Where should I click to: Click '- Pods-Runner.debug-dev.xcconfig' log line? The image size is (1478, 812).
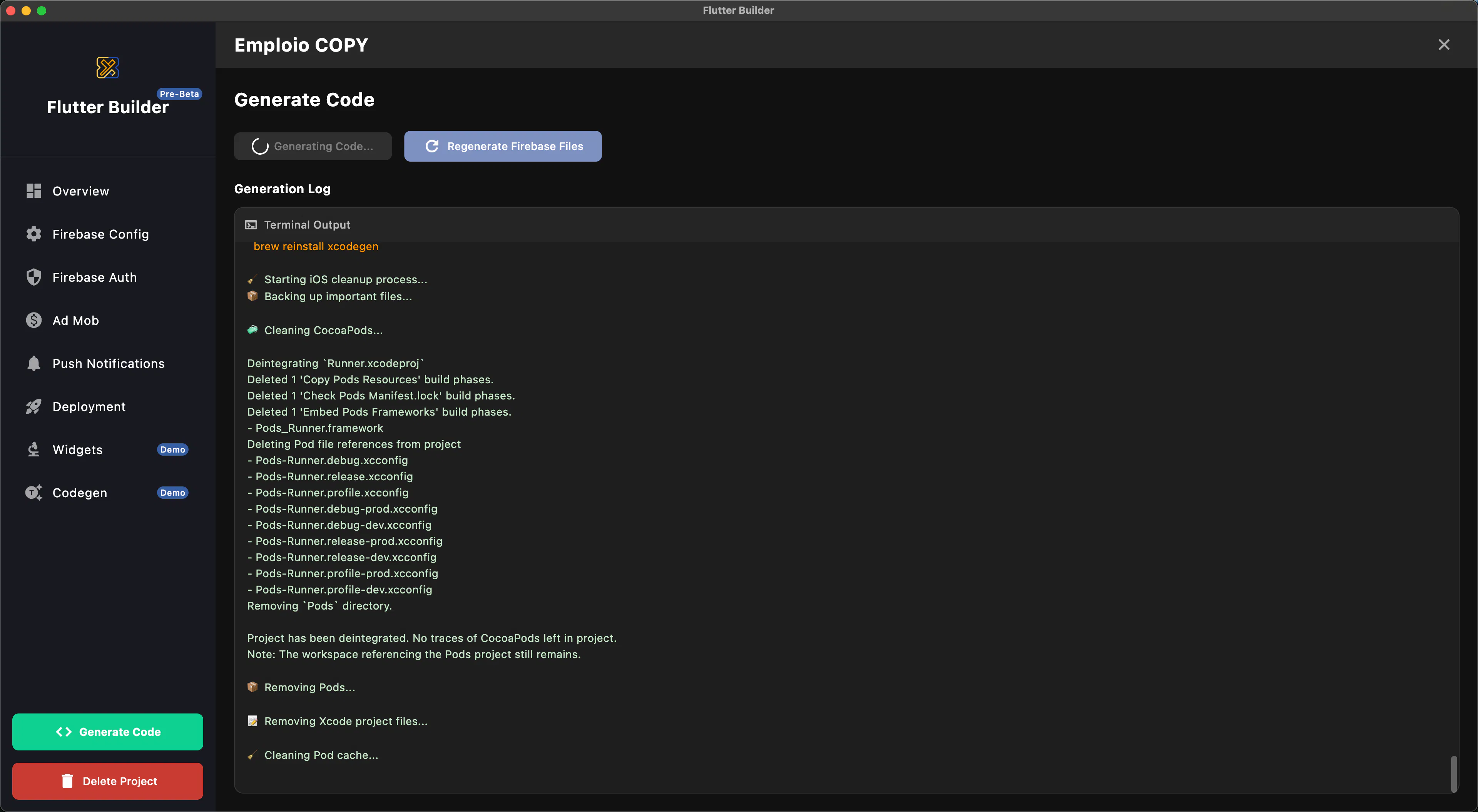[339, 525]
